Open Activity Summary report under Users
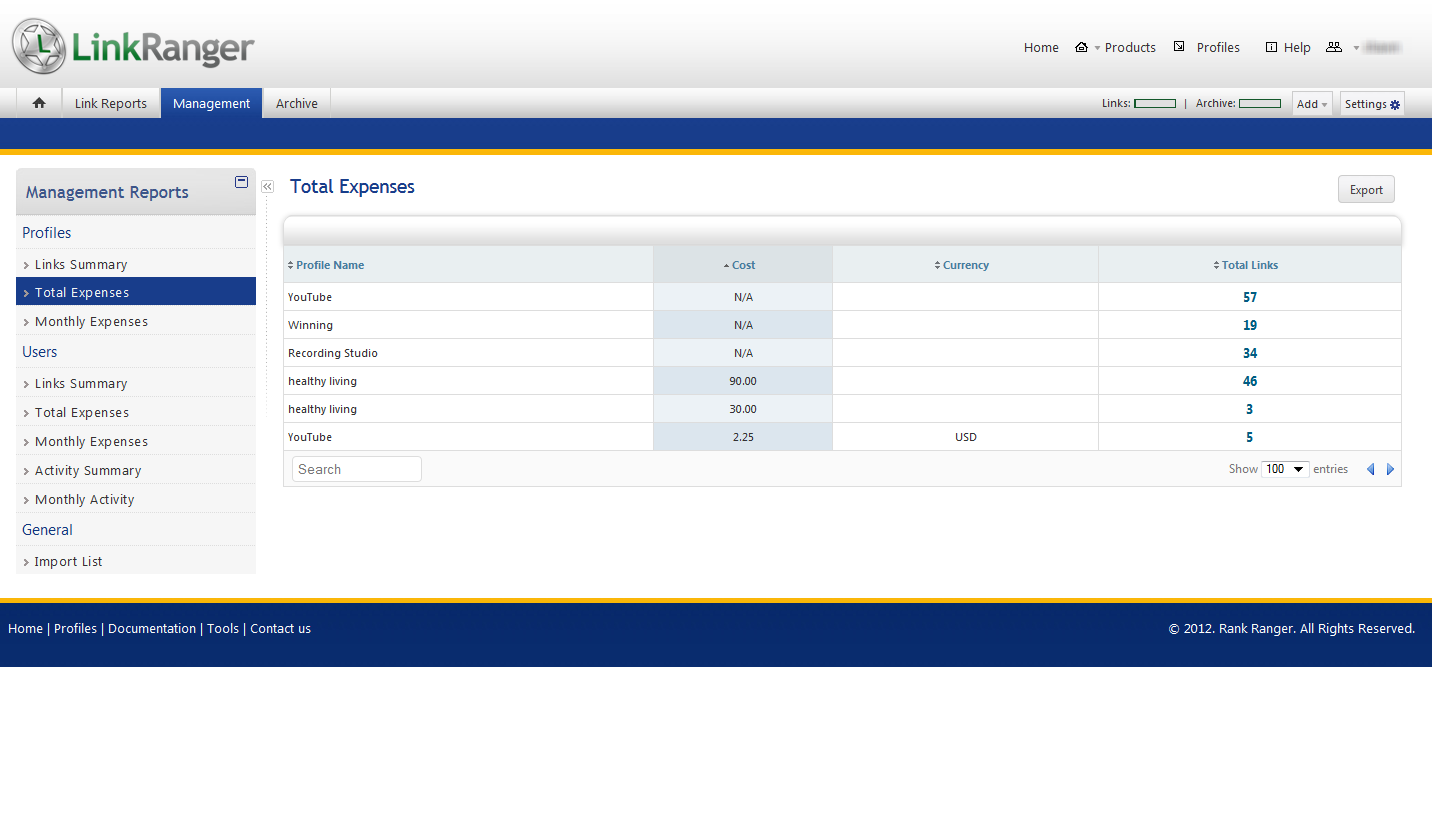This screenshot has height=821, width=1432. click(88, 470)
